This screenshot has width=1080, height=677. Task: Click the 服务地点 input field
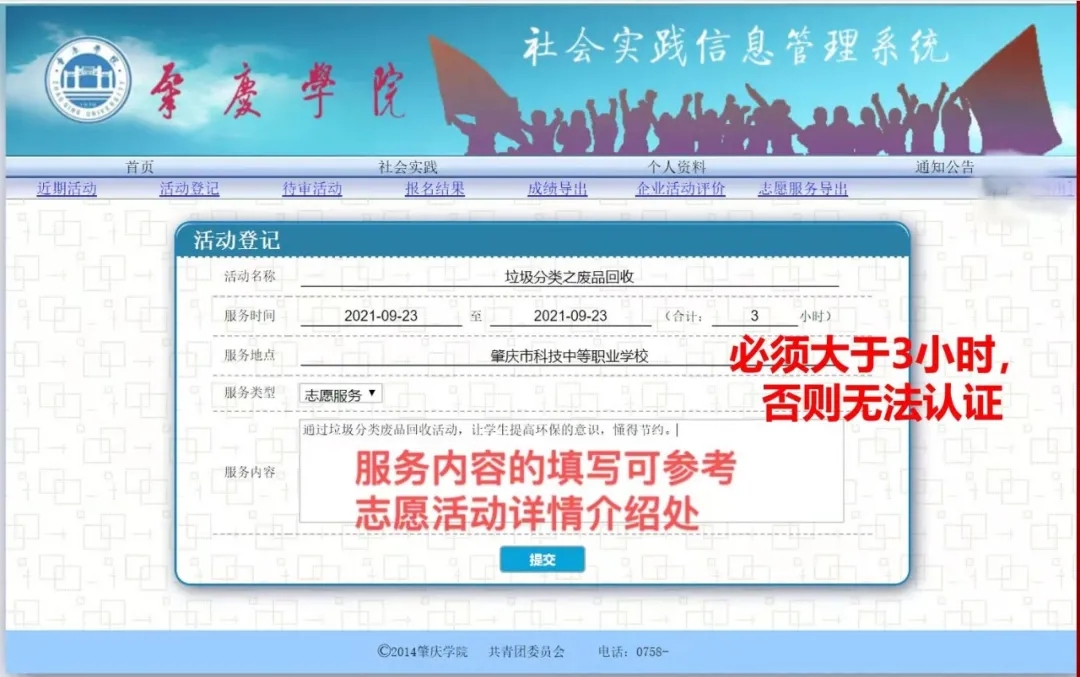569,356
